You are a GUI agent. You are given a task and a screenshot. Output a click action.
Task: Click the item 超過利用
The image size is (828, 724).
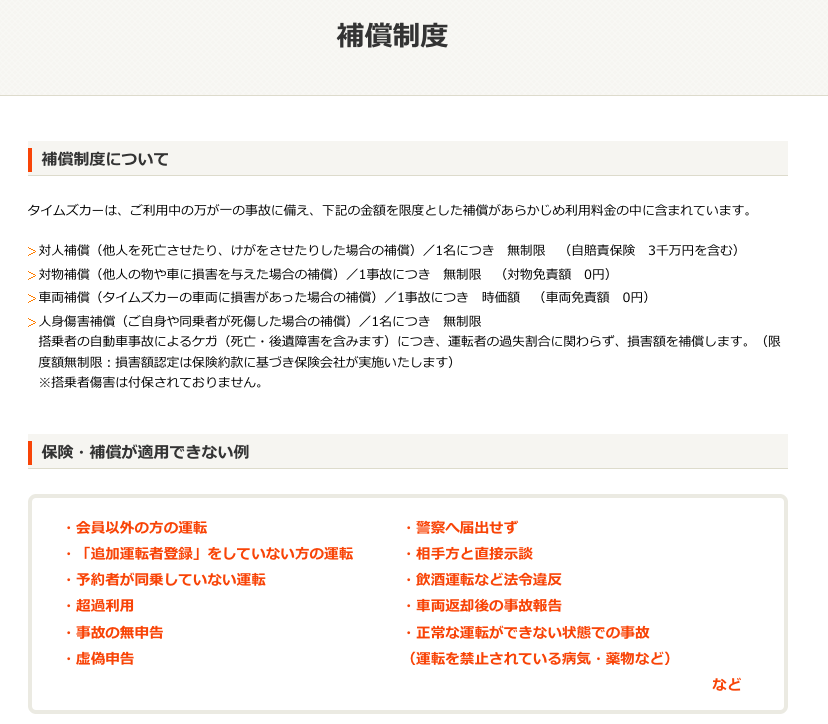[105, 606]
